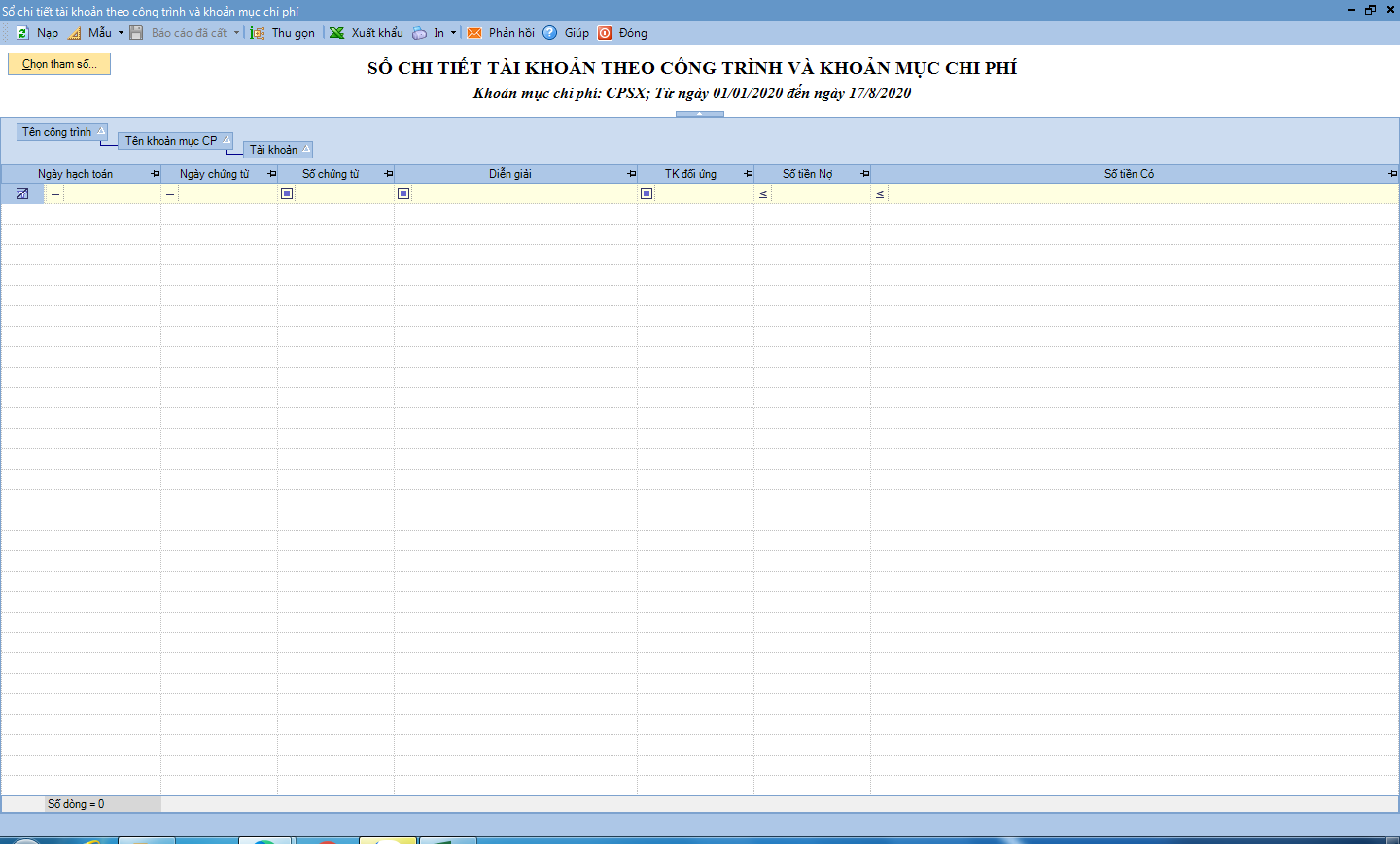Collapse the group panel using top arrow handle

(x=700, y=114)
